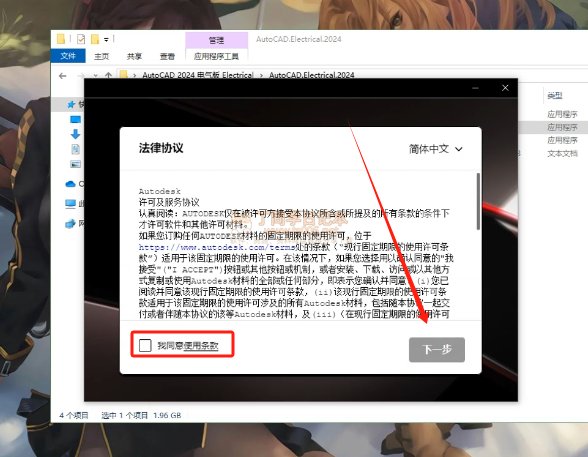Open the 文件 menu in File Explorer
The width and height of the screenshot is (588, 457).
click(68, 56)
